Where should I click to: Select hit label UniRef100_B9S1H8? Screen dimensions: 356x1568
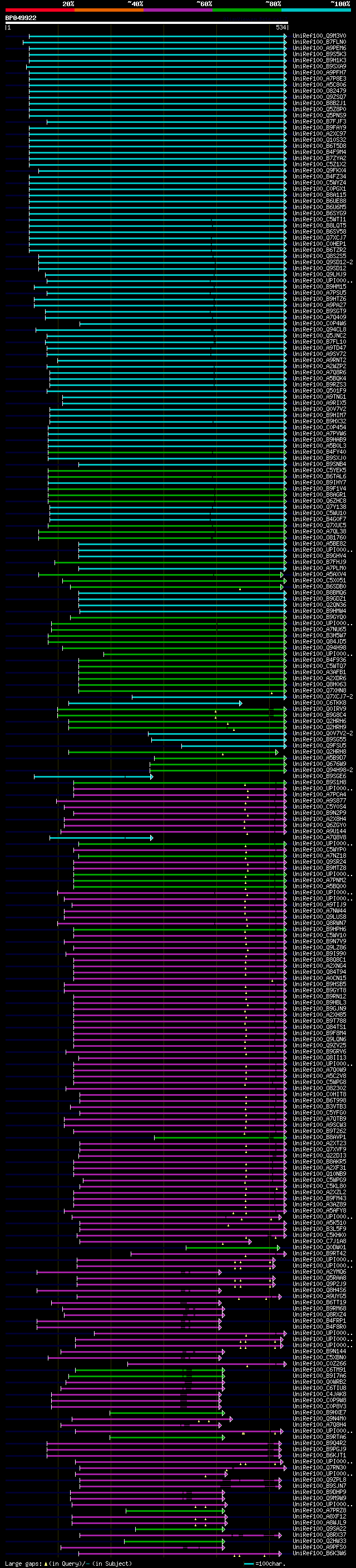tap(319, 783)
